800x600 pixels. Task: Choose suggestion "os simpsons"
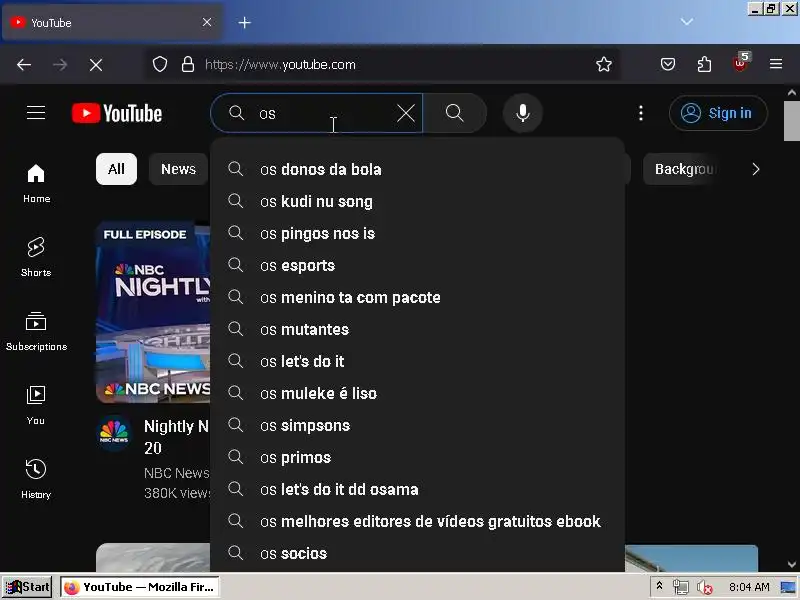(417, 426)
